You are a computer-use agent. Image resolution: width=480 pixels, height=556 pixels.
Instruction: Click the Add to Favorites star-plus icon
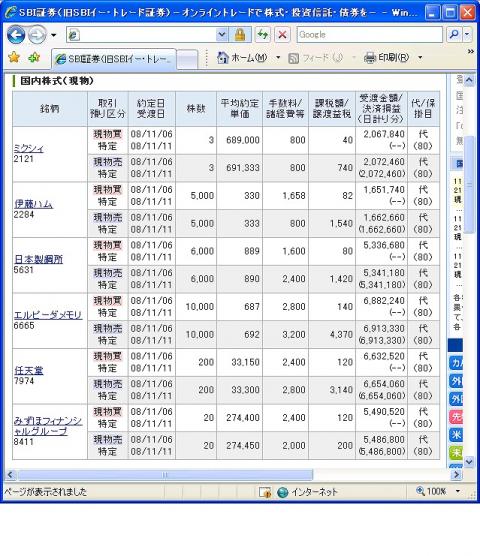34,57
